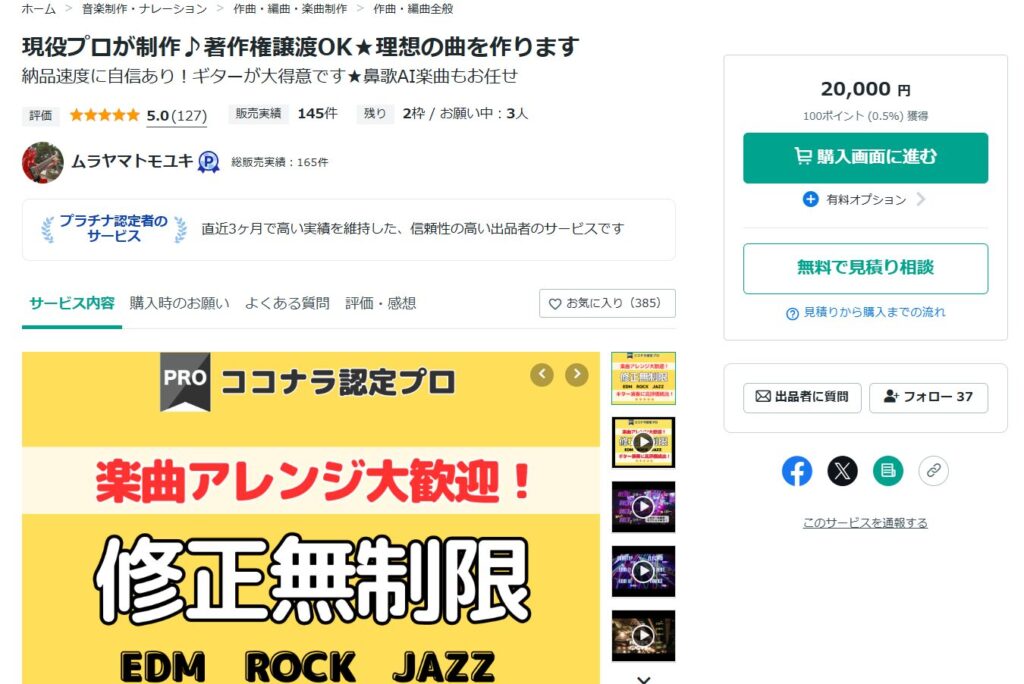This screenshot has height=684, width=1024.
Task: Follow this seller with フォロー button
Action: click(x=929, y=397)
